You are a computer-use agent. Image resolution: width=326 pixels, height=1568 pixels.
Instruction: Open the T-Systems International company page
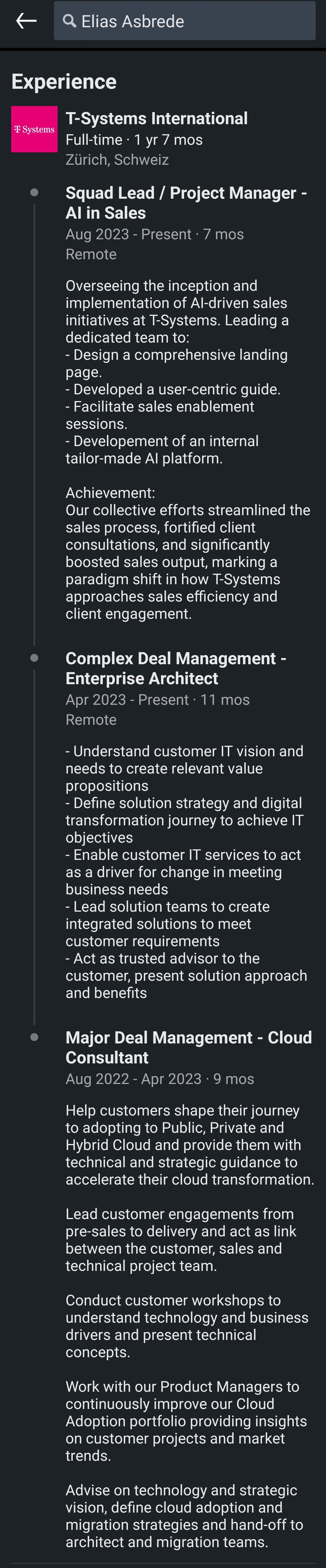click(x=156, y=119)
